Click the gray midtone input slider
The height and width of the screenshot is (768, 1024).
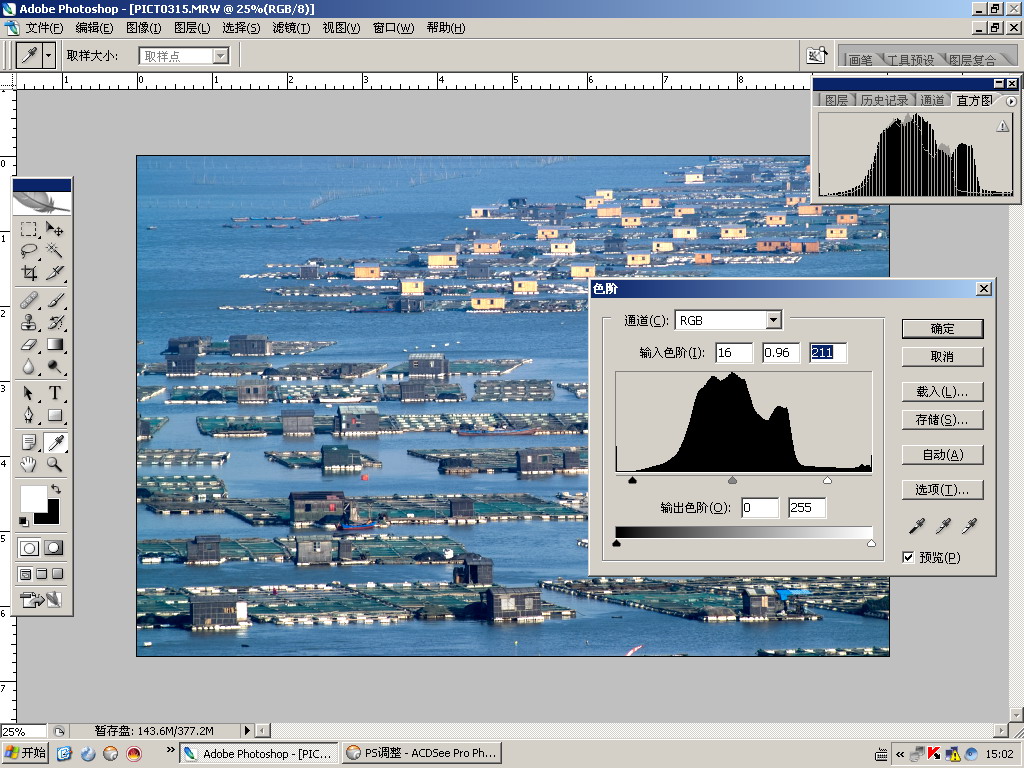pyautogui.click(x=733, y=481)
